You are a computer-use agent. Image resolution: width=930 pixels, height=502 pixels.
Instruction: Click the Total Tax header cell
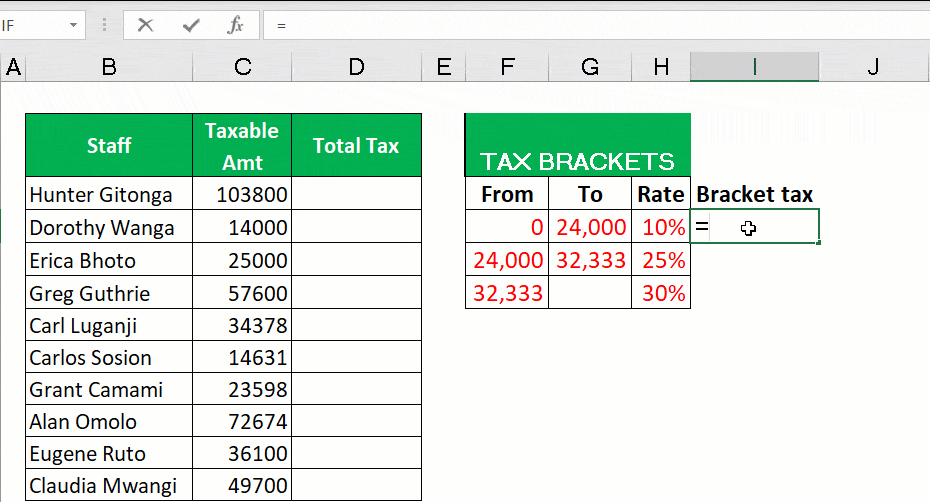click(356, 145)
